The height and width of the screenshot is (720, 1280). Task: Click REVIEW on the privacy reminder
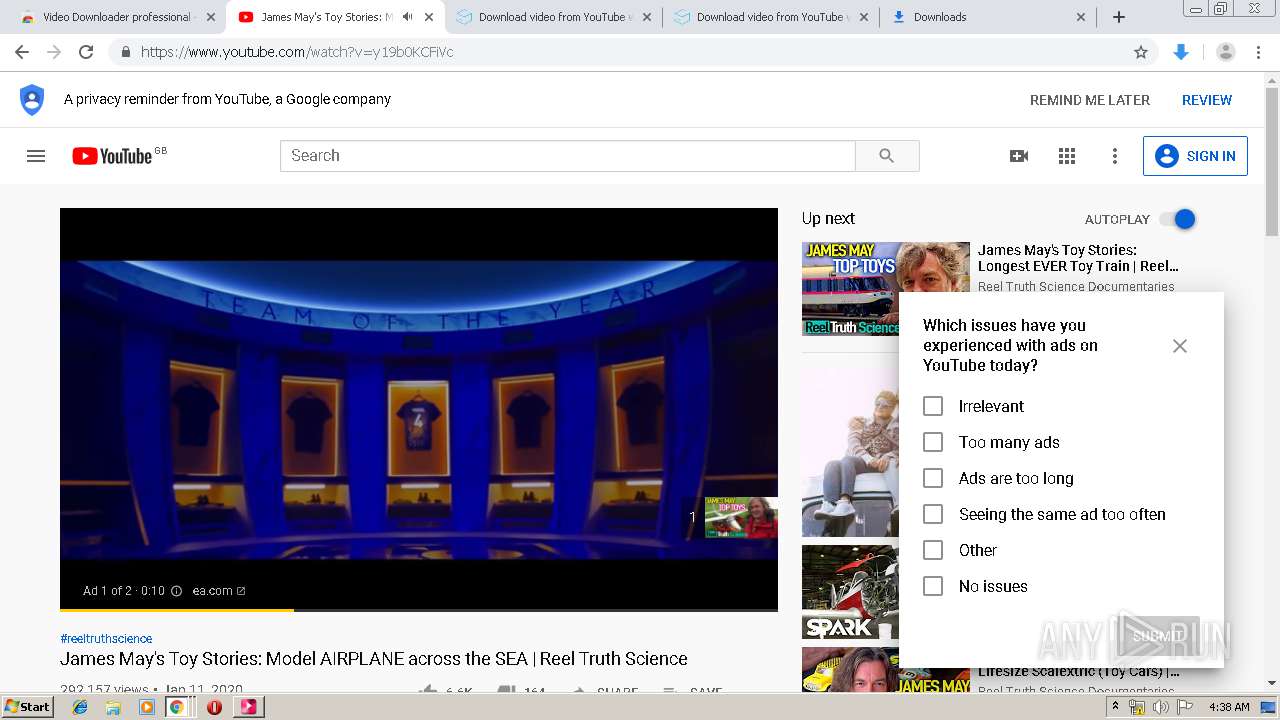click(1207, 100)
